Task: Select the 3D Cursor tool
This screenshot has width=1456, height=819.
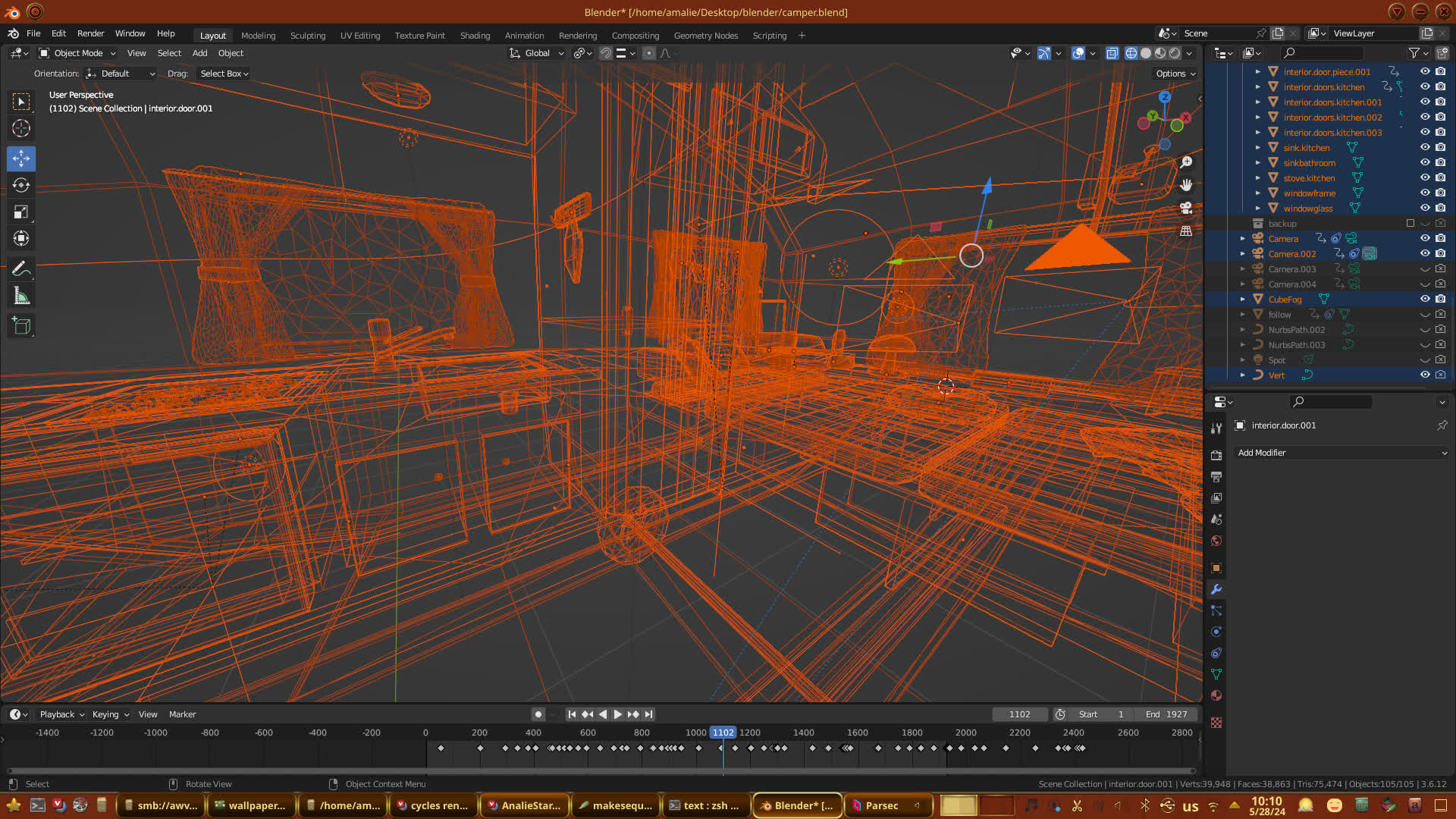Action: click(21, 128)
